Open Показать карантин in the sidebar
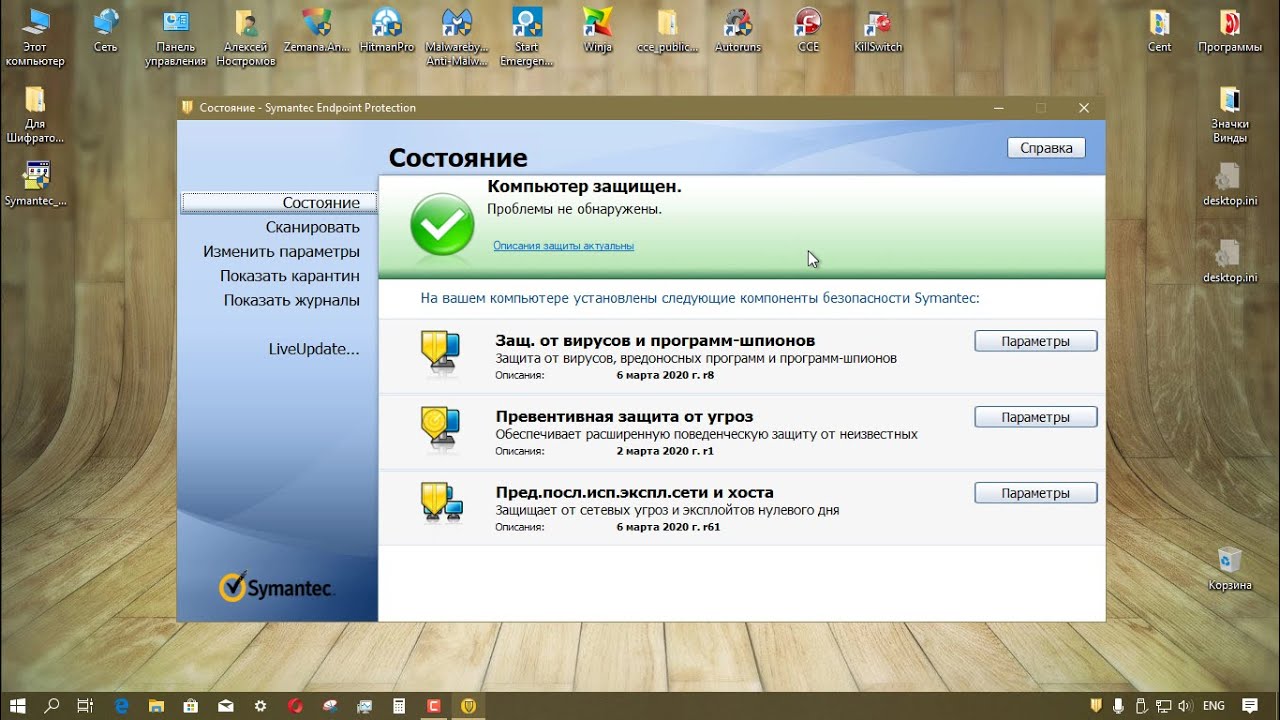The image size is (1280, 720). click(x=290, y=275)
